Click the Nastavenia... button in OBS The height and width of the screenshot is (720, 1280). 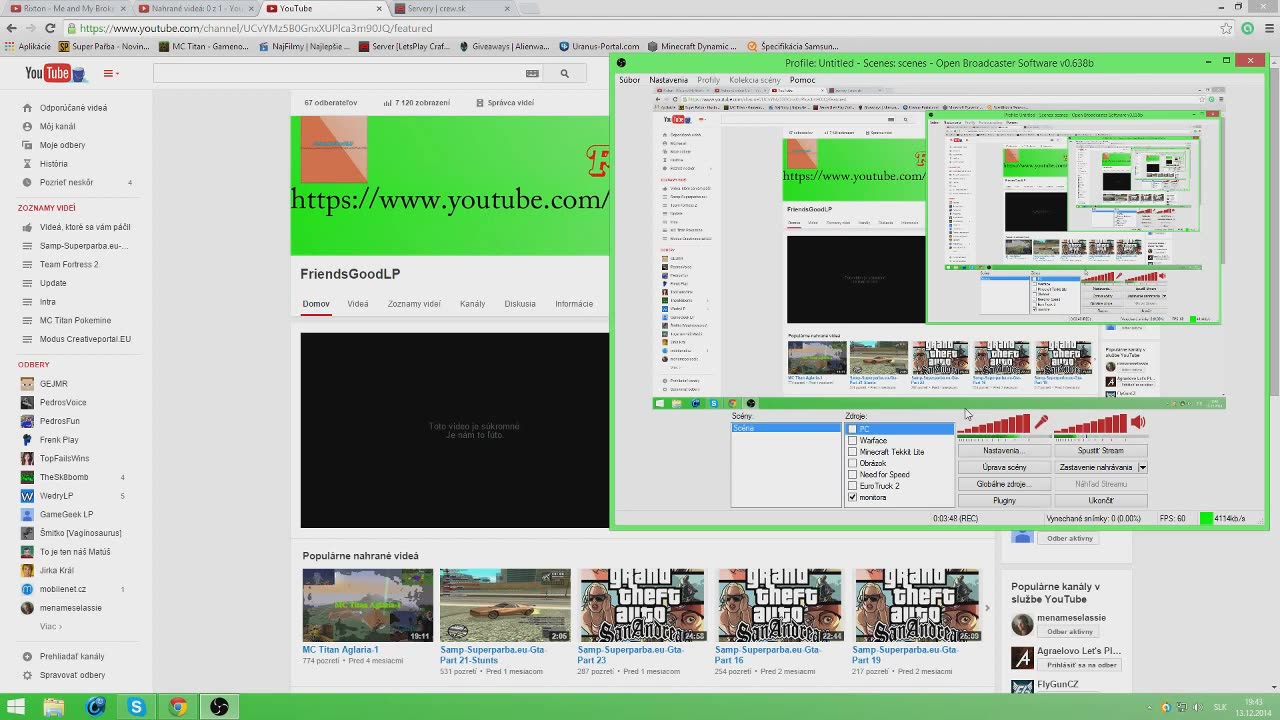pos(1004,451)
